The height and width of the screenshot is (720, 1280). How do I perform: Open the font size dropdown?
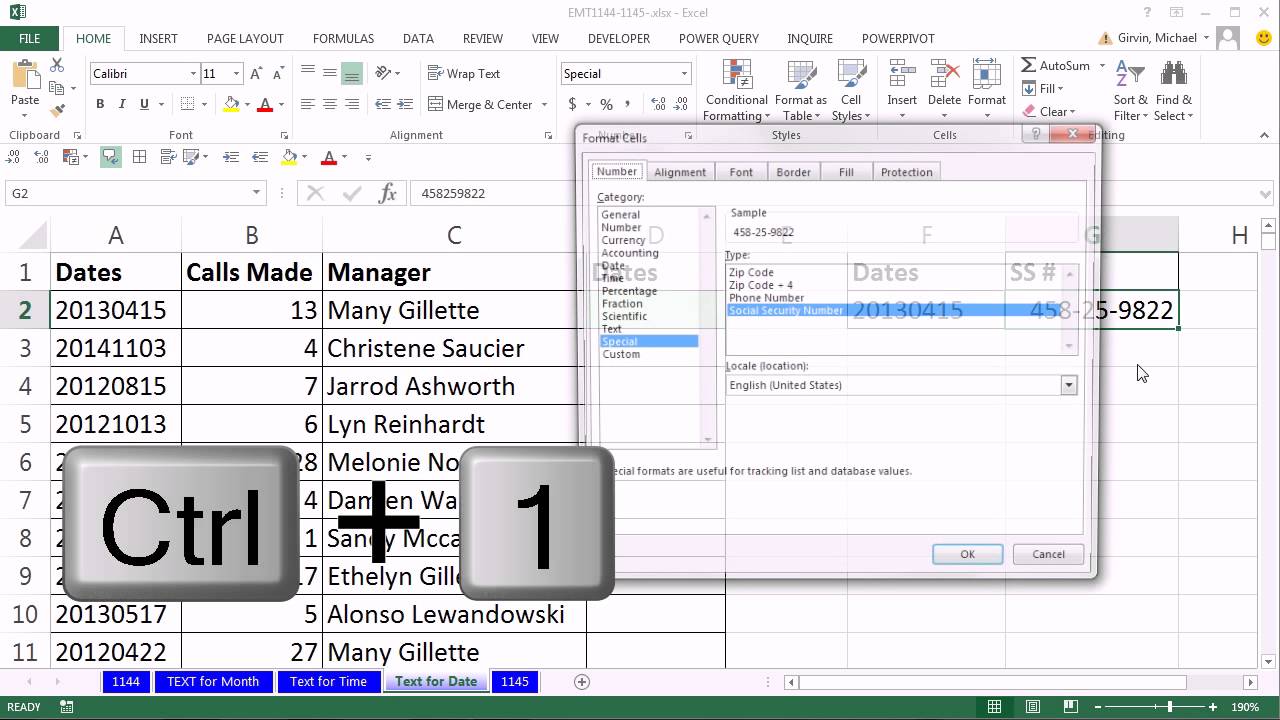click(x=236, y=74)
